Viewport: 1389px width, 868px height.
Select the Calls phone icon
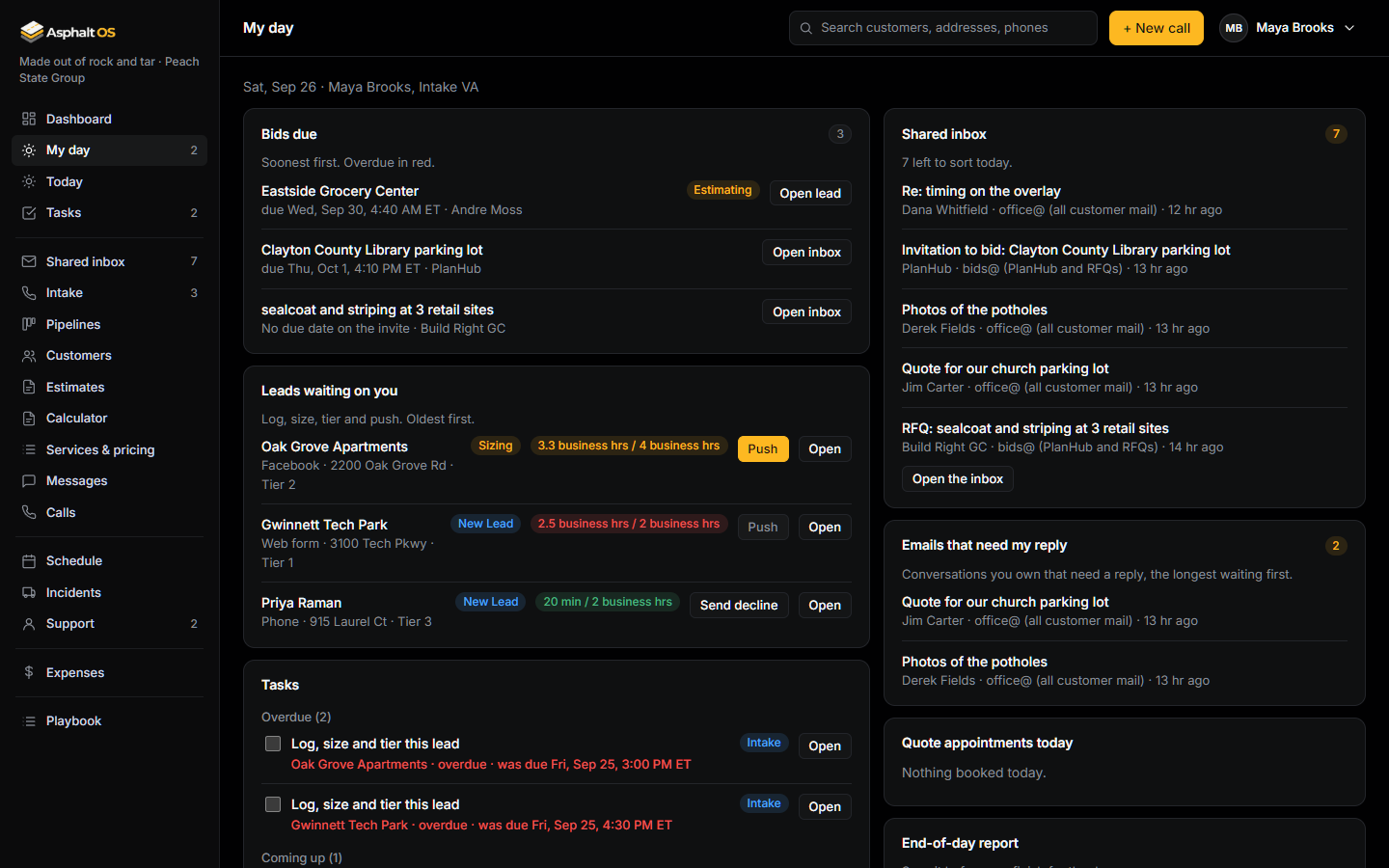click(29, 512)
